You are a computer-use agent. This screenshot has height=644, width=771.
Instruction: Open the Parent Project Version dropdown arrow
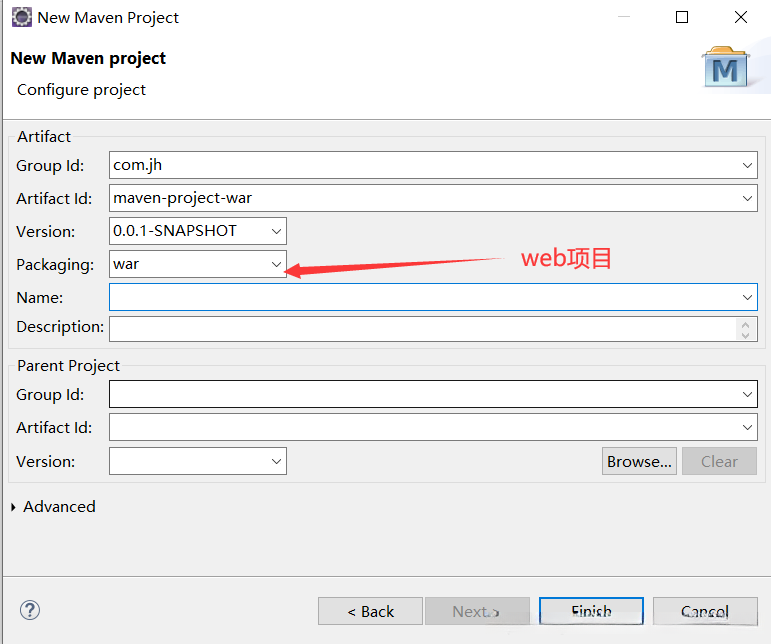click(x=276, y=461)
